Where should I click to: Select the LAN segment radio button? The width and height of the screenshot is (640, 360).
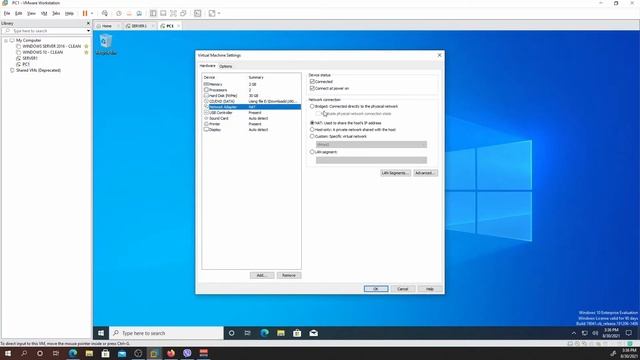click(312, 152)
